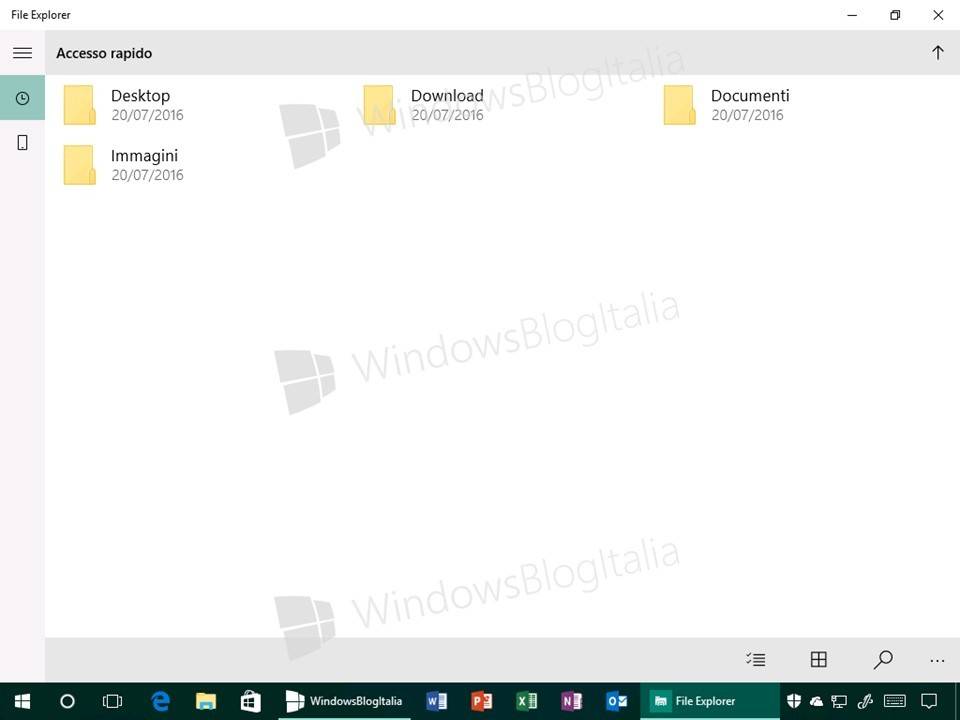Open the Windows Store from the taskbar

click(x=250, y=701)
